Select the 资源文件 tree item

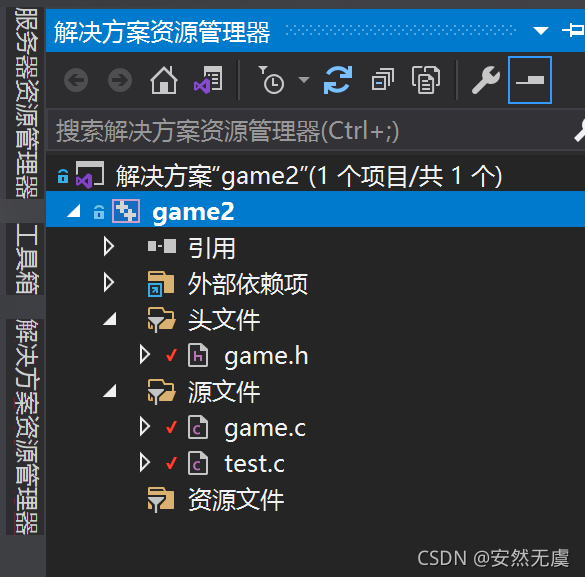236,500
